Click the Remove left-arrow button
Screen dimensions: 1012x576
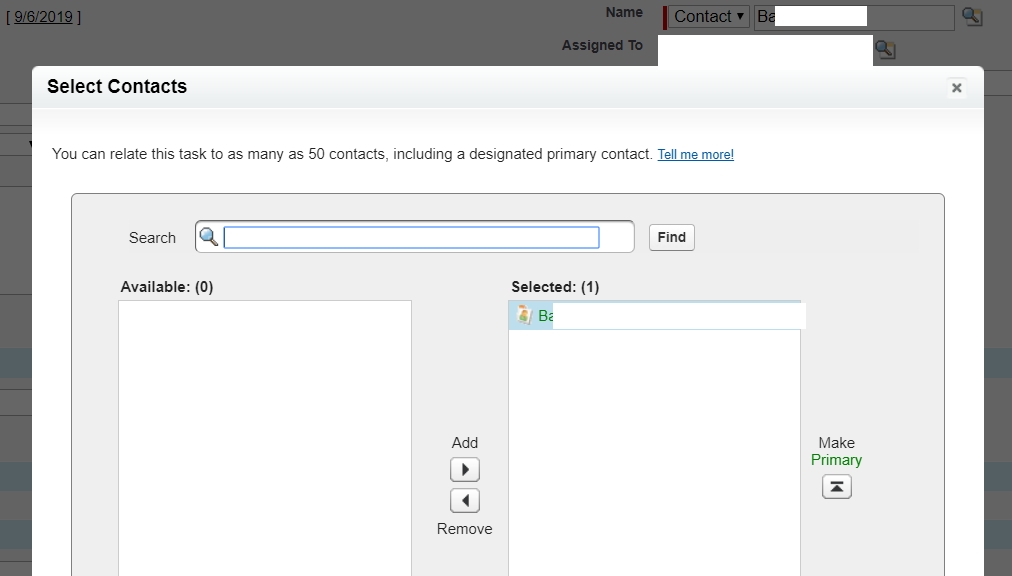click(465, 500)
